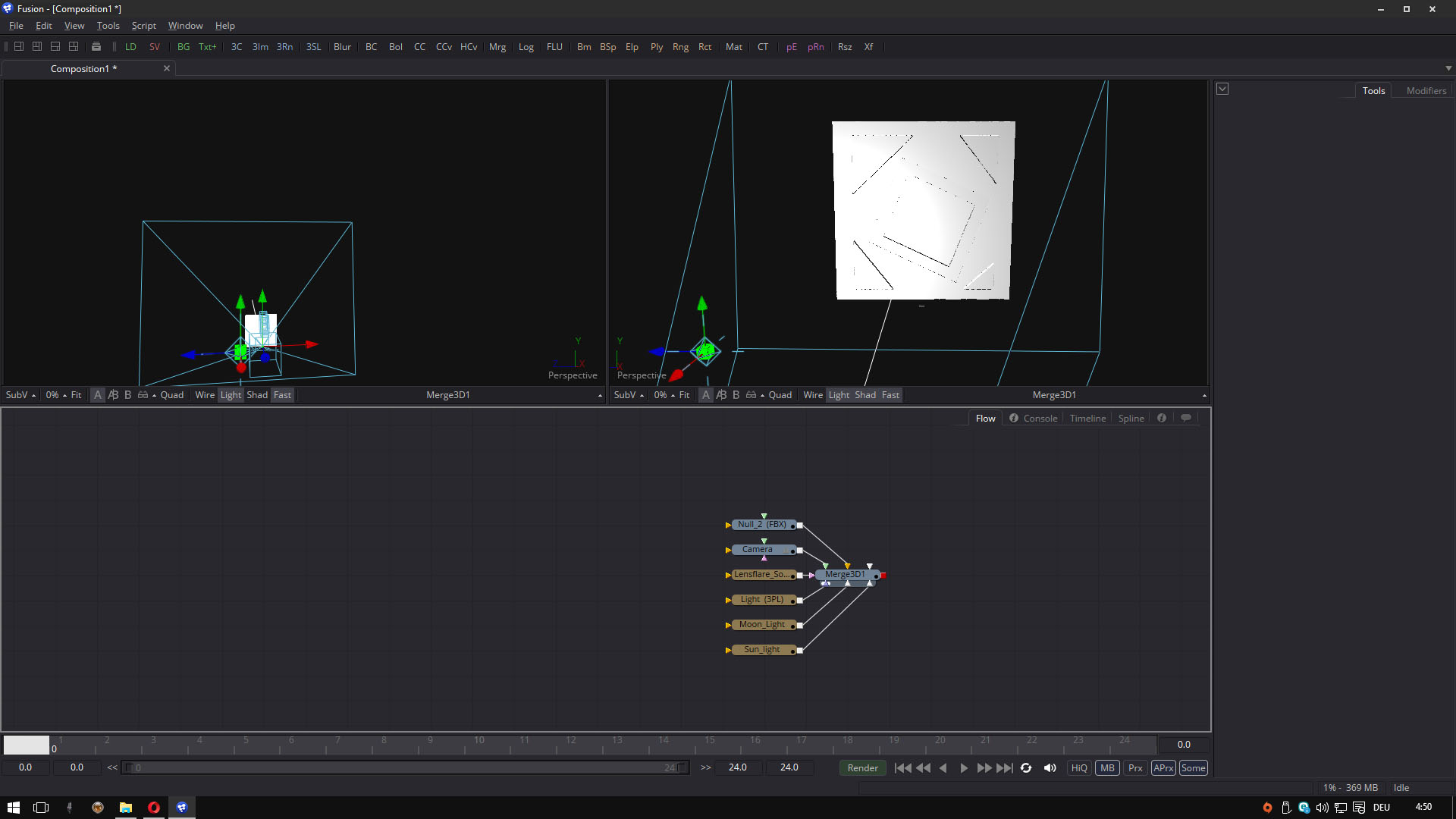Open File Explorer from the taskbar
Viewport: 1456px width, 819px height.
(x=126, y=808)
